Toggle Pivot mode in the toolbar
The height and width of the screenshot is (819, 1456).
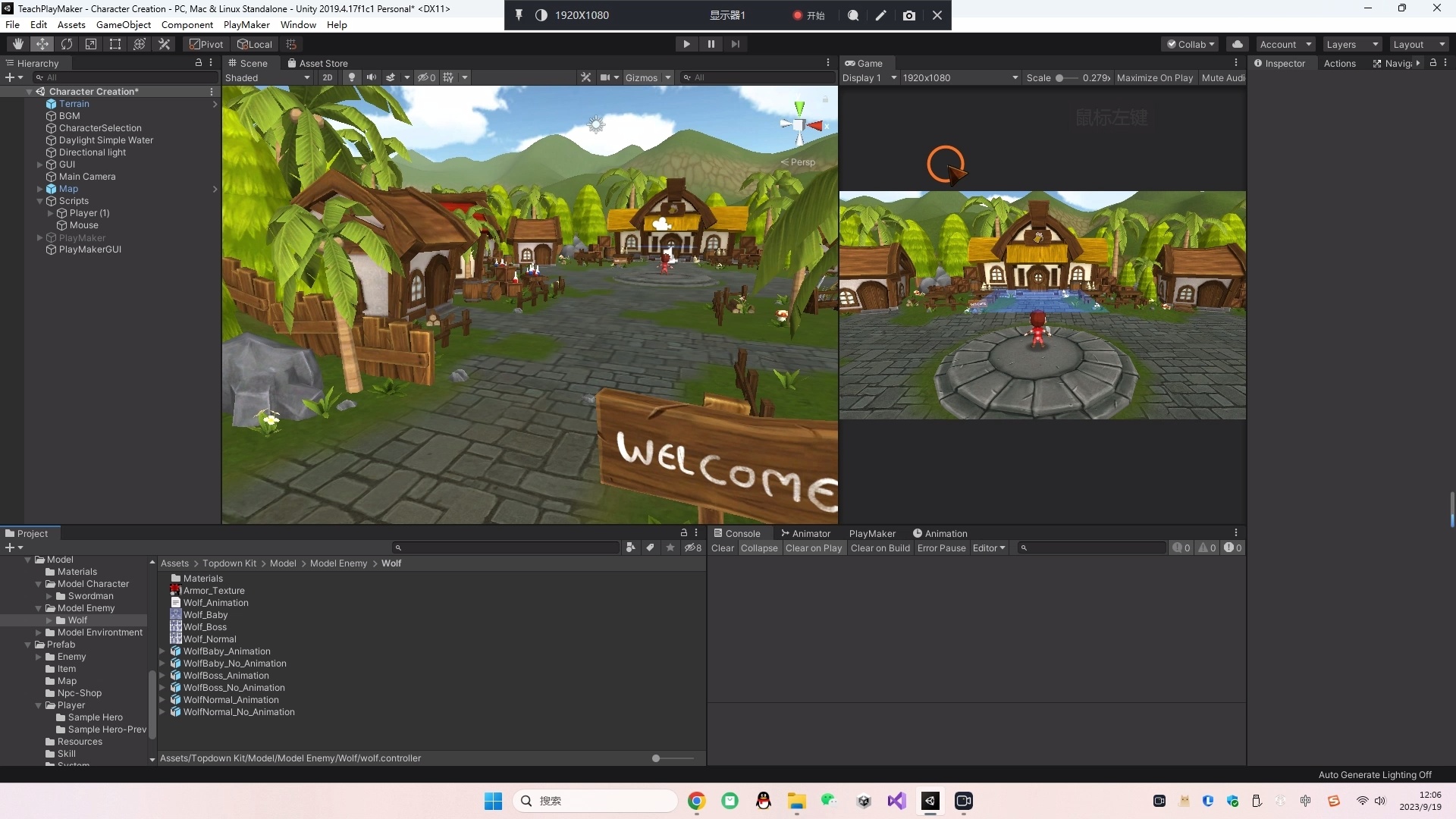[205, 43]
